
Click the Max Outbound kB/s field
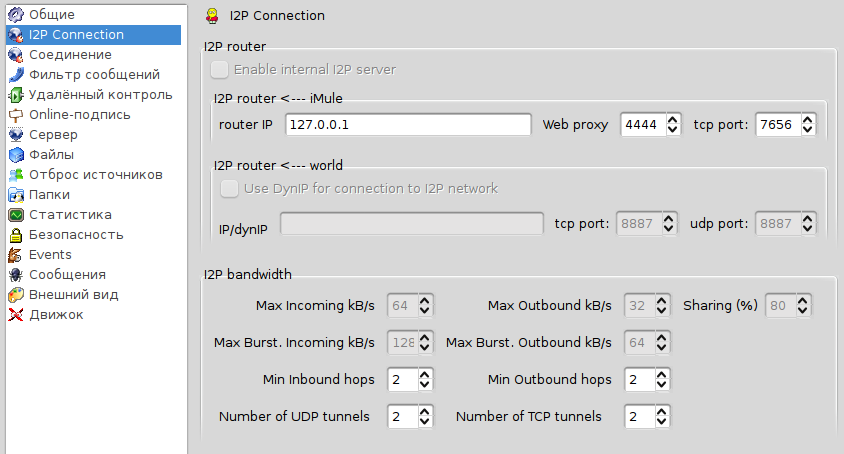pyautogui.click(x=639, y=305)
